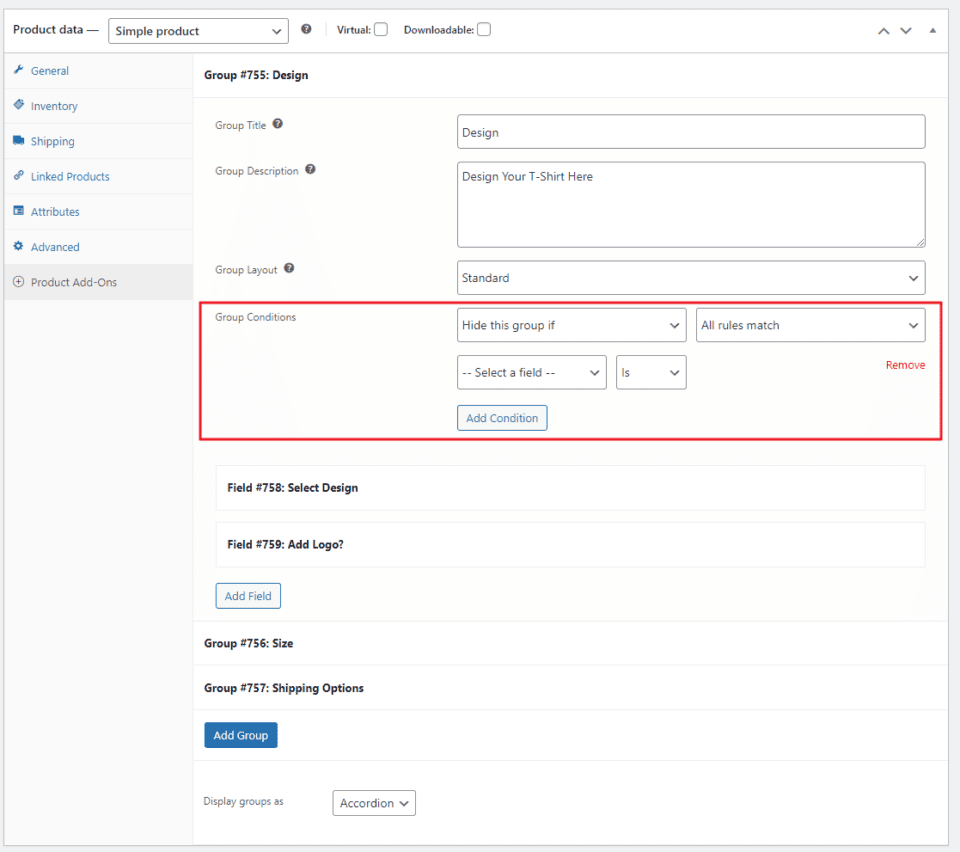Open Product Add-Ons via its plus icon
The image size is (960, 852).
click(x=19, y=282)
